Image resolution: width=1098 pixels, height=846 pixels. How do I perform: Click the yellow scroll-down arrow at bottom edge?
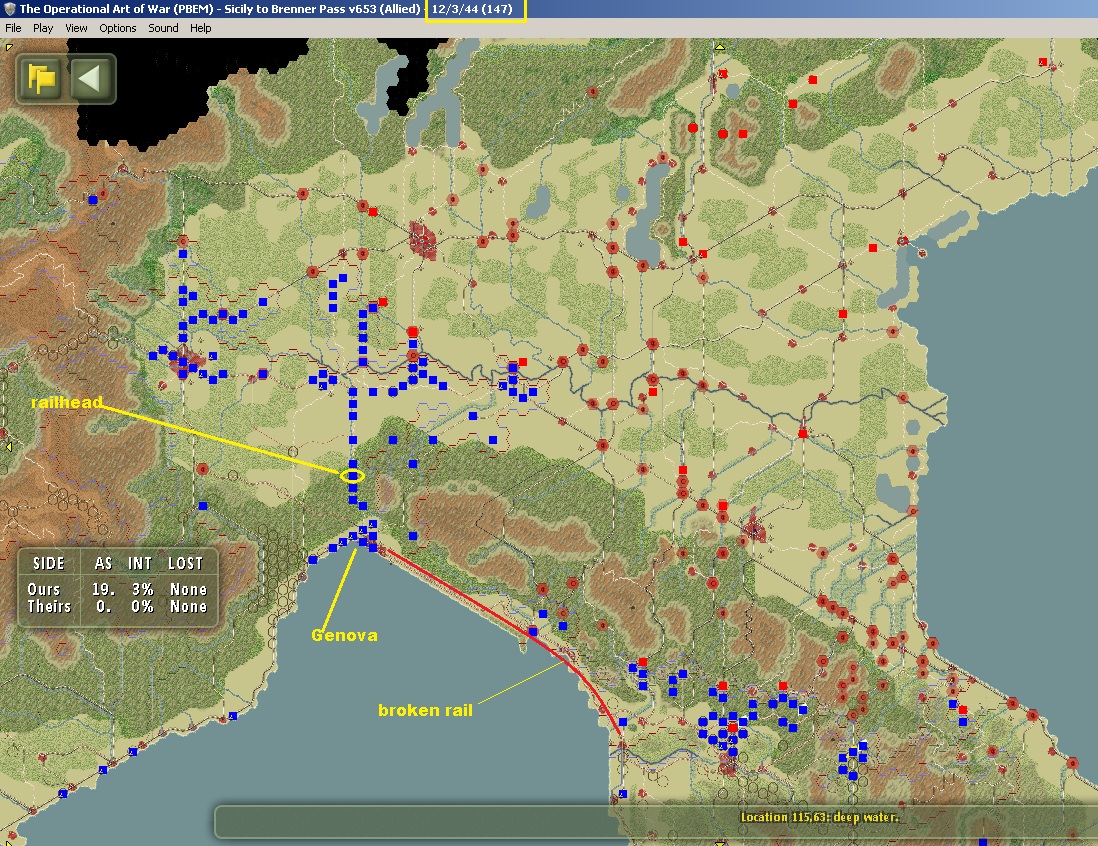(x=719, y=842)
